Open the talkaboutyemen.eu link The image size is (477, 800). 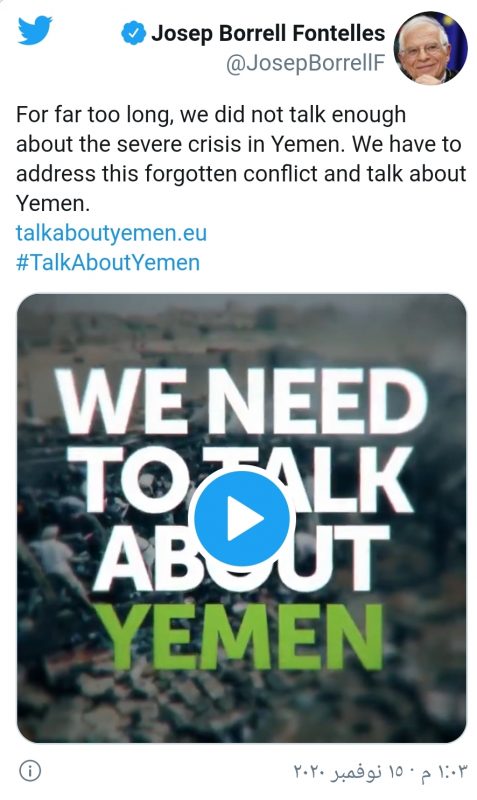pos(111,233)
